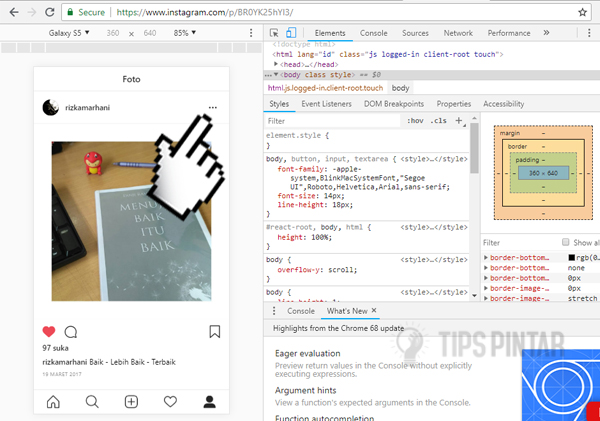This screenshot has width=600, height=421.
Task: Open the Galaxy S5 device dropdown
Action: (x=69, y=33)
